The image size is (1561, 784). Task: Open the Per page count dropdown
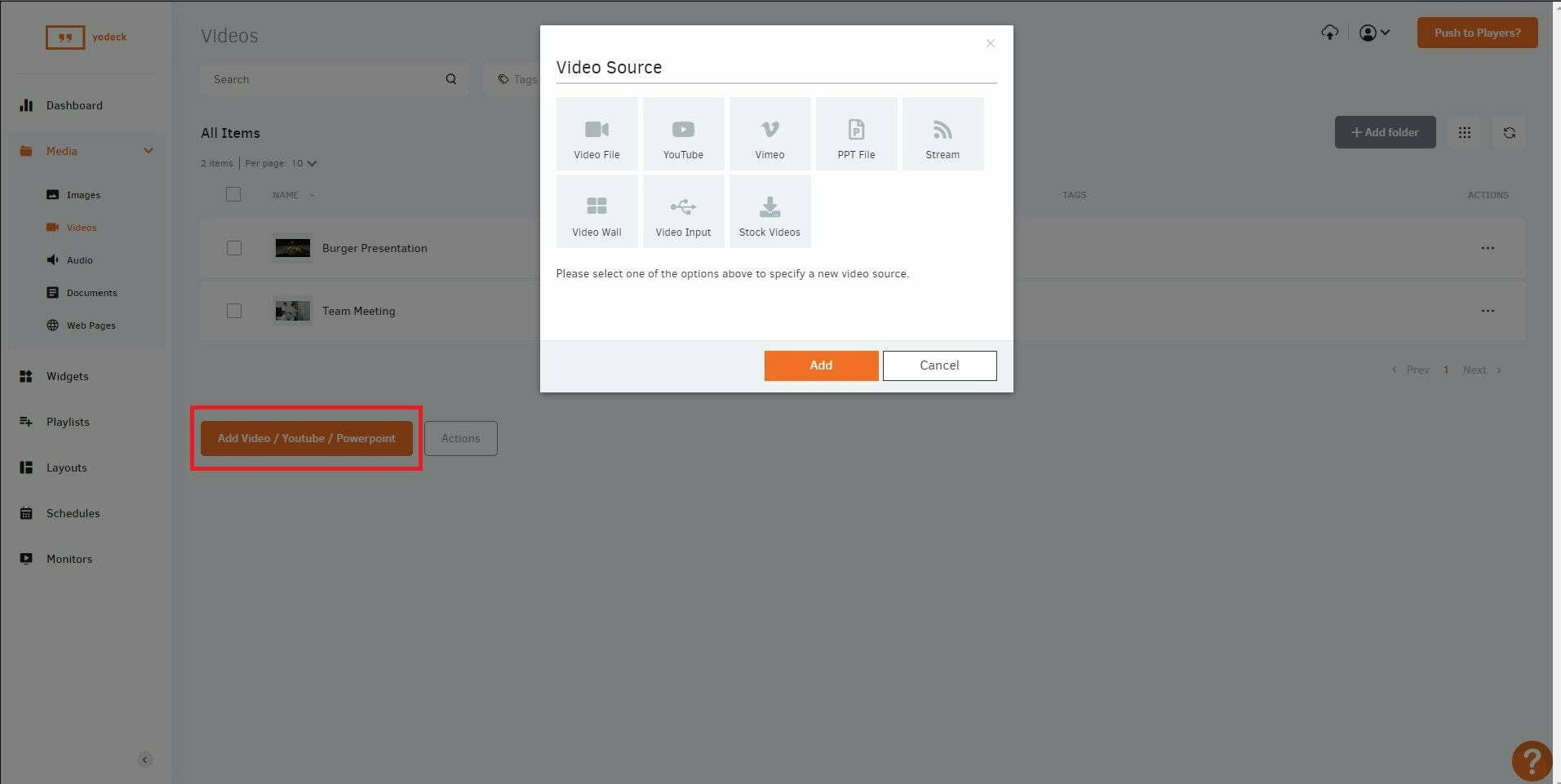304,163
